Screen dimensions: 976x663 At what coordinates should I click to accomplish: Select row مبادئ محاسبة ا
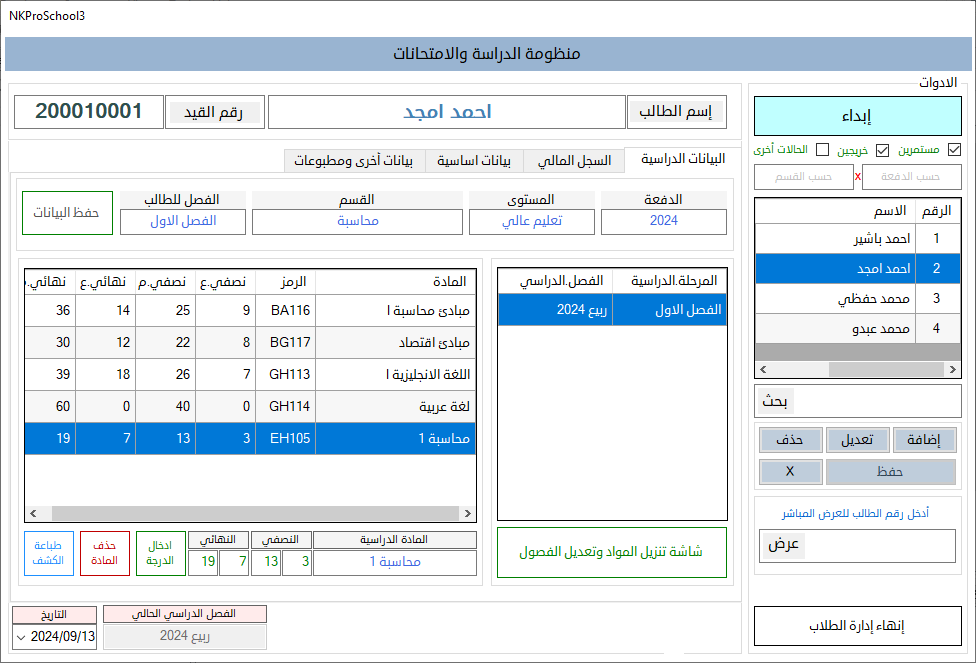tap(250, 311)
